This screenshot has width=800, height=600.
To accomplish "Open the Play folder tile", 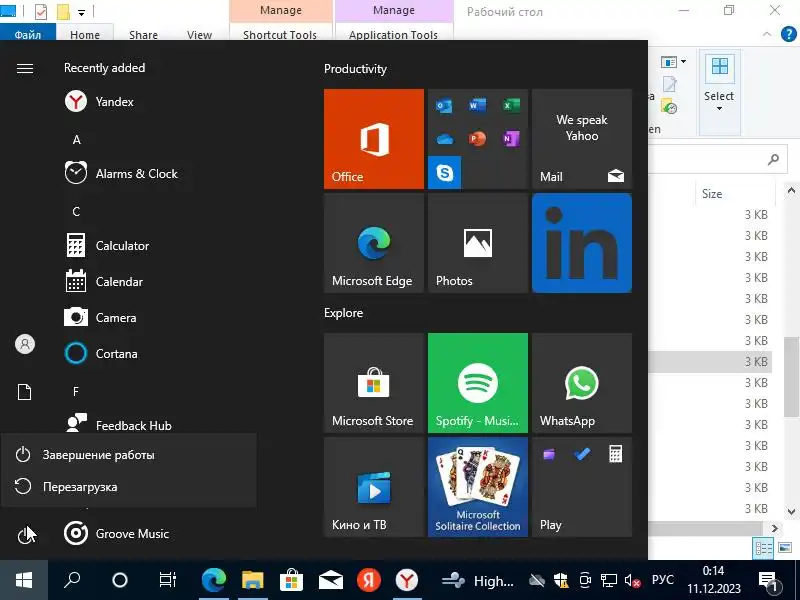I will click(582, 487).
